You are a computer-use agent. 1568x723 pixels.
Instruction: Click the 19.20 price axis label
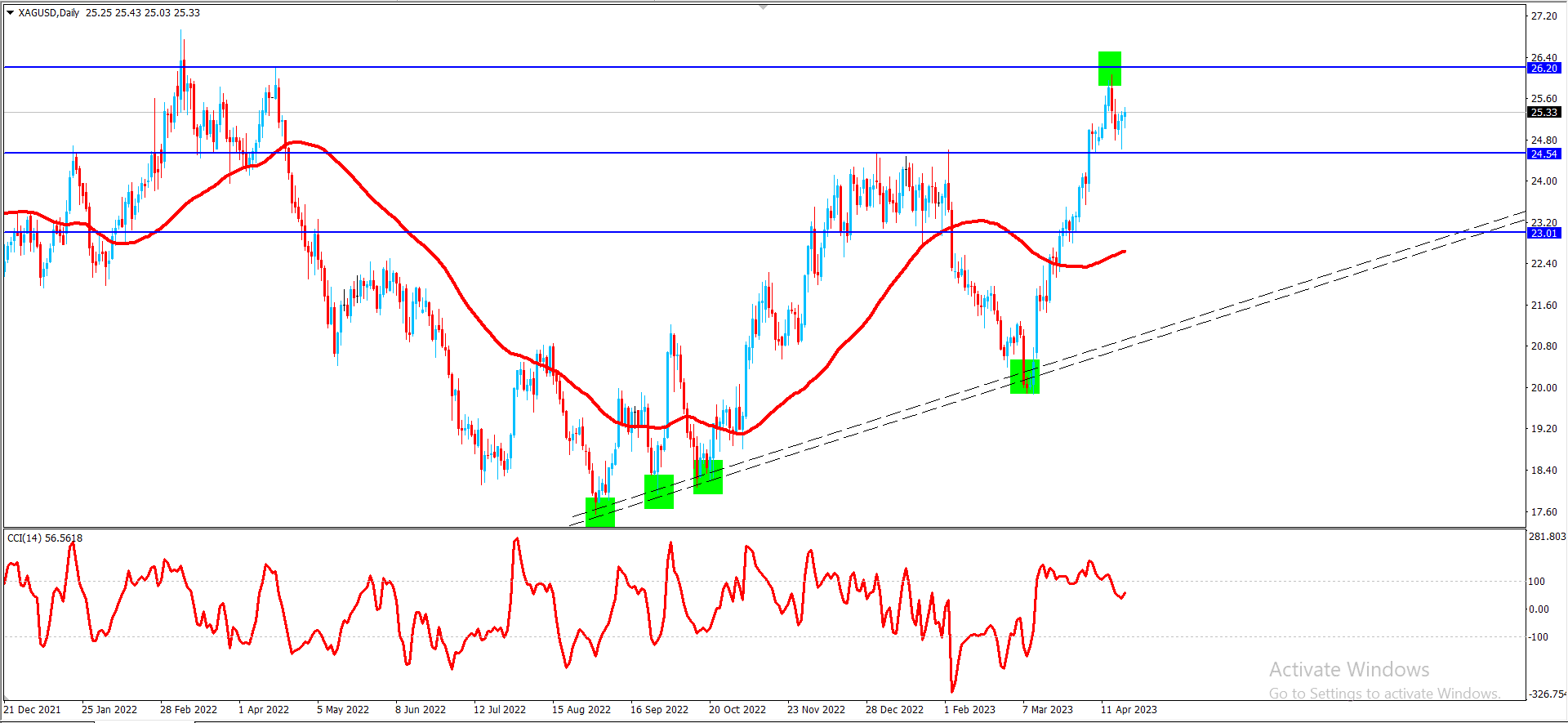click(x=1544, y=429)
